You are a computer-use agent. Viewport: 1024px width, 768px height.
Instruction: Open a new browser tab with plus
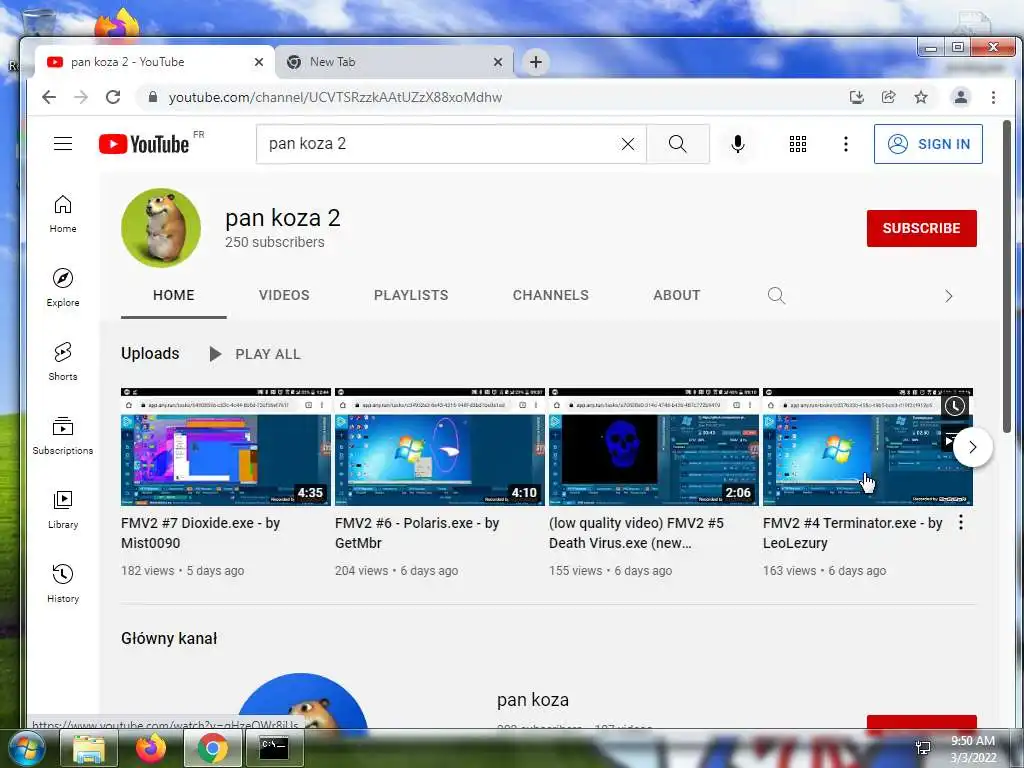point(536,62)
